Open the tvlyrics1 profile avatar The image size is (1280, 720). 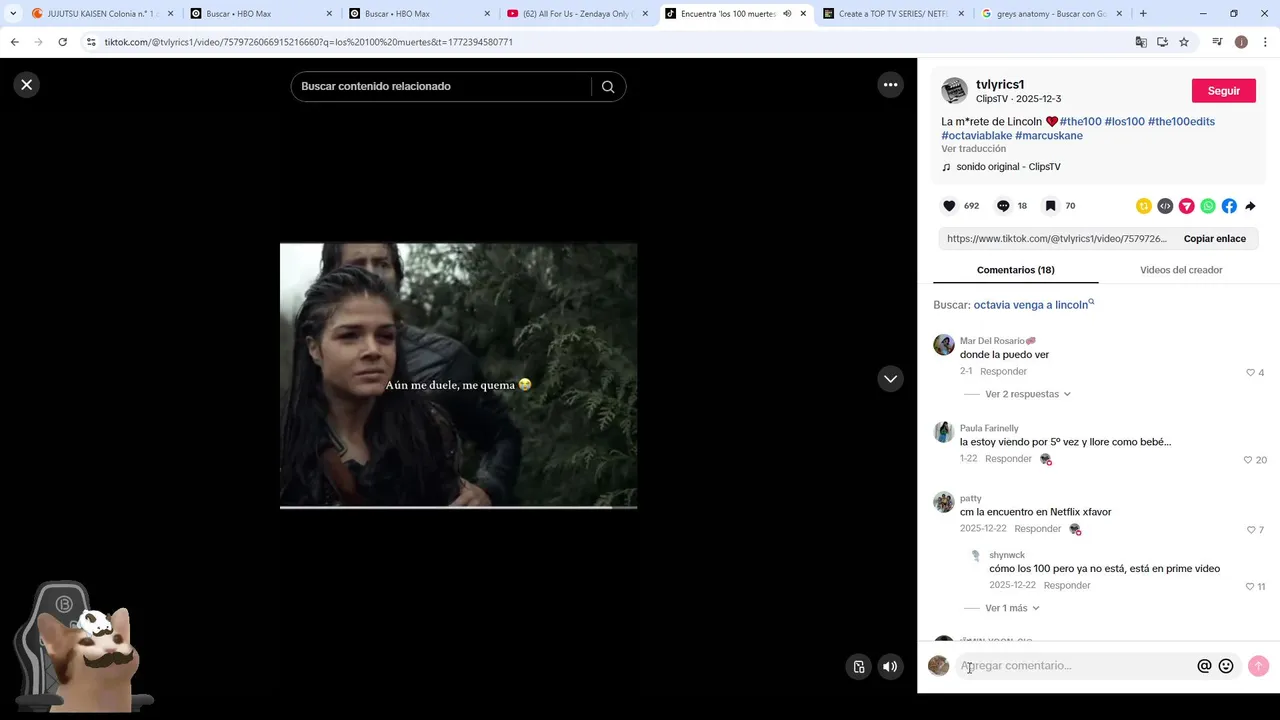coord(955,91)
